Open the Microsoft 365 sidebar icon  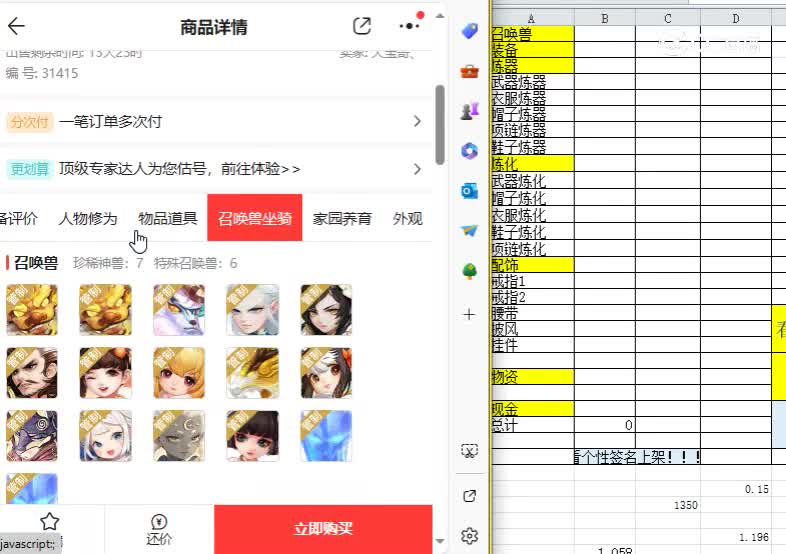(x=469, y=151)
